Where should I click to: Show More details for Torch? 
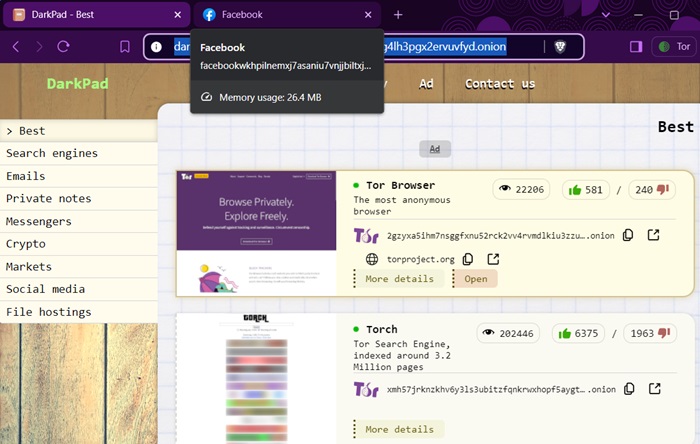coord(399,429)
